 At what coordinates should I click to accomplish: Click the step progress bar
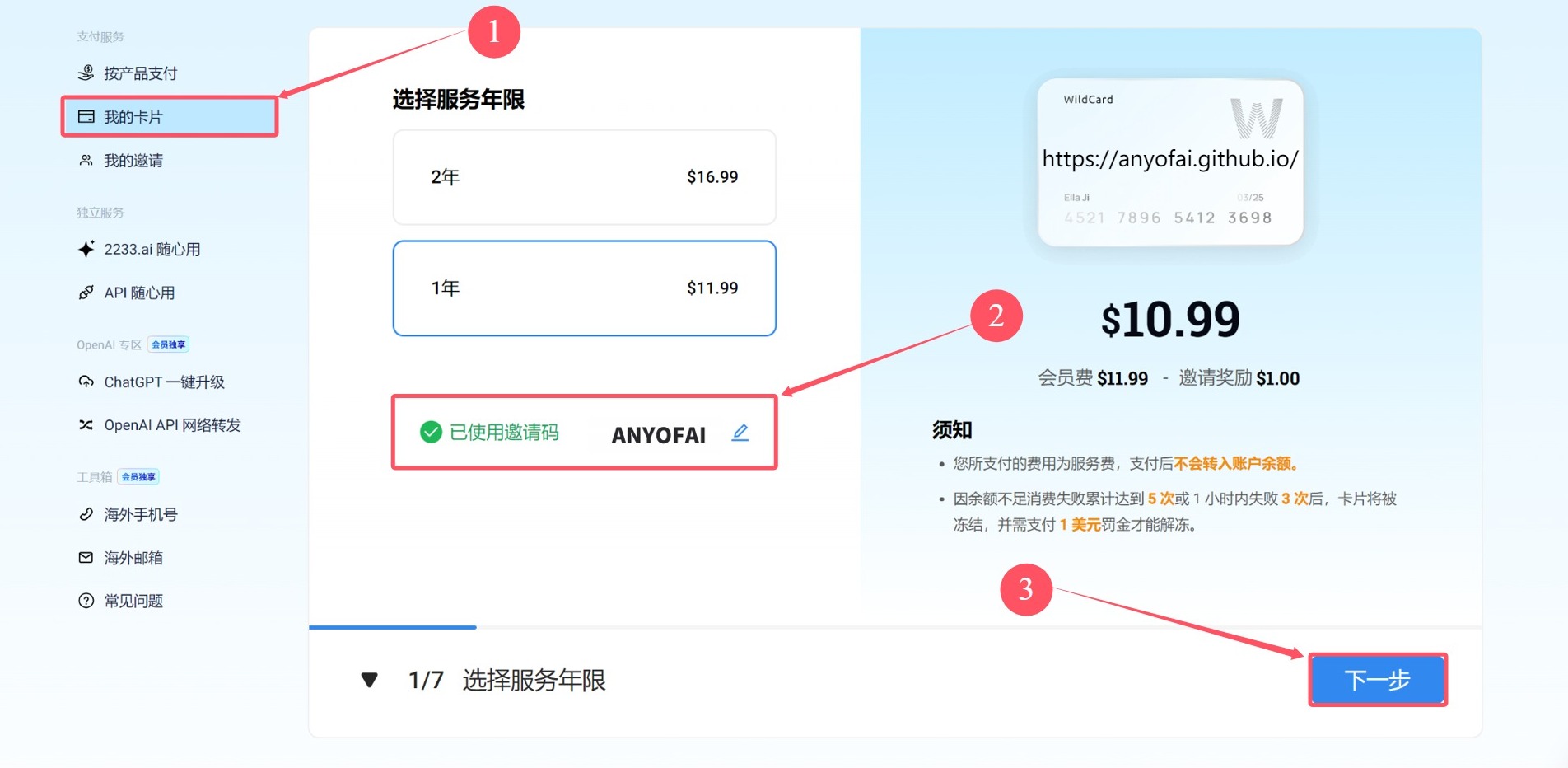point(895,627)
